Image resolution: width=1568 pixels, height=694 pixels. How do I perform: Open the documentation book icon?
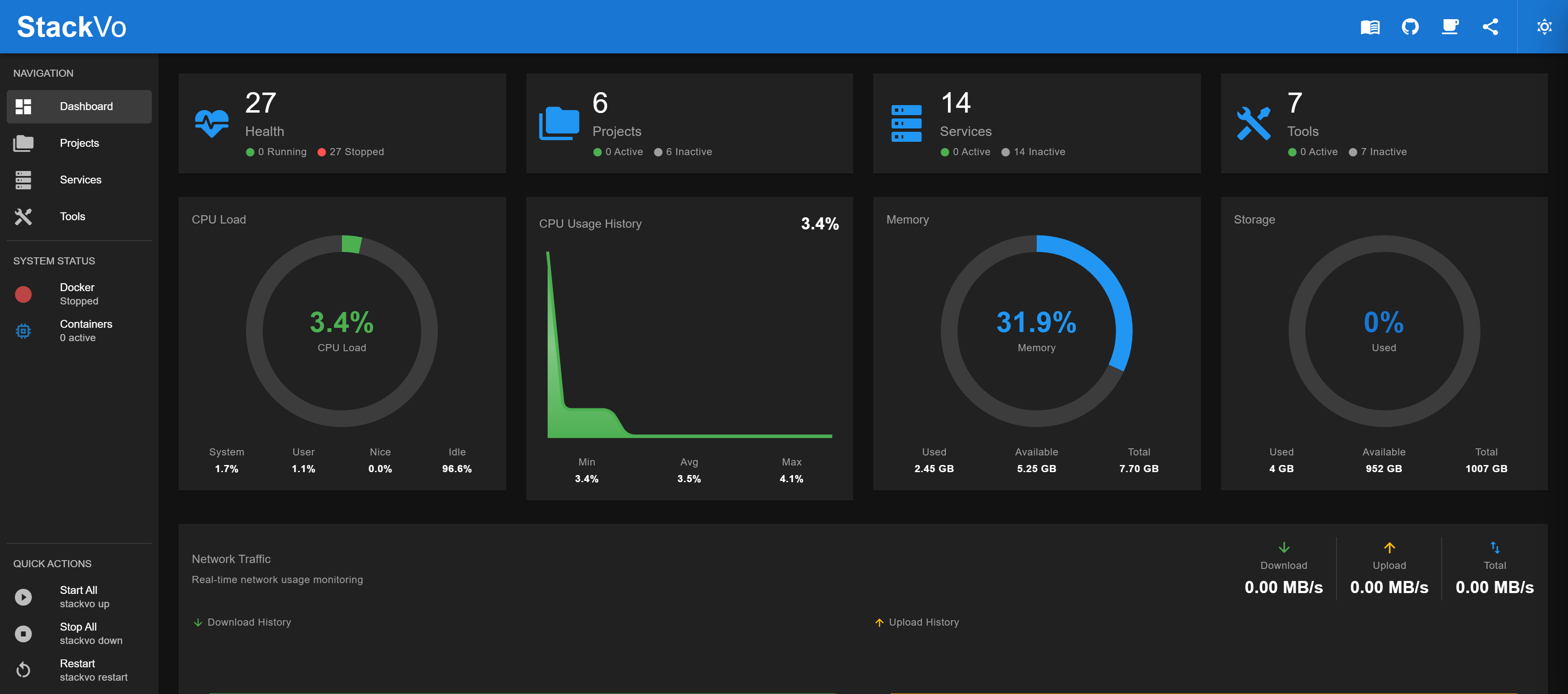pos(1370,26)
